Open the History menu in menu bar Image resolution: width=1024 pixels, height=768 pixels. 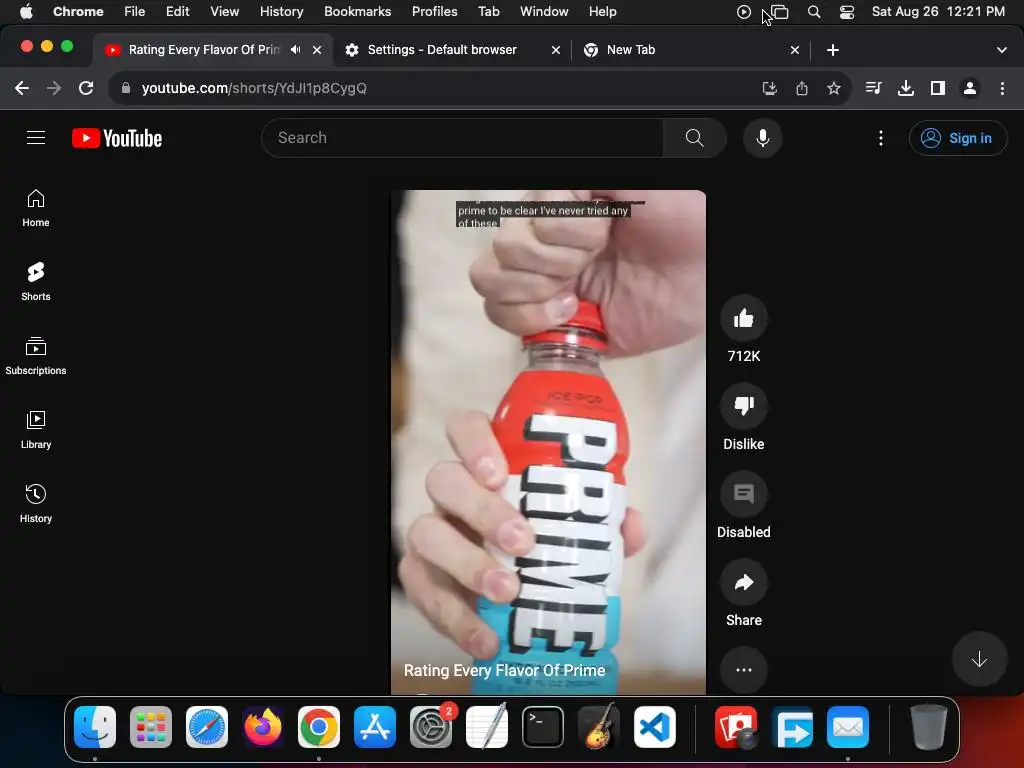pos(281,12)
